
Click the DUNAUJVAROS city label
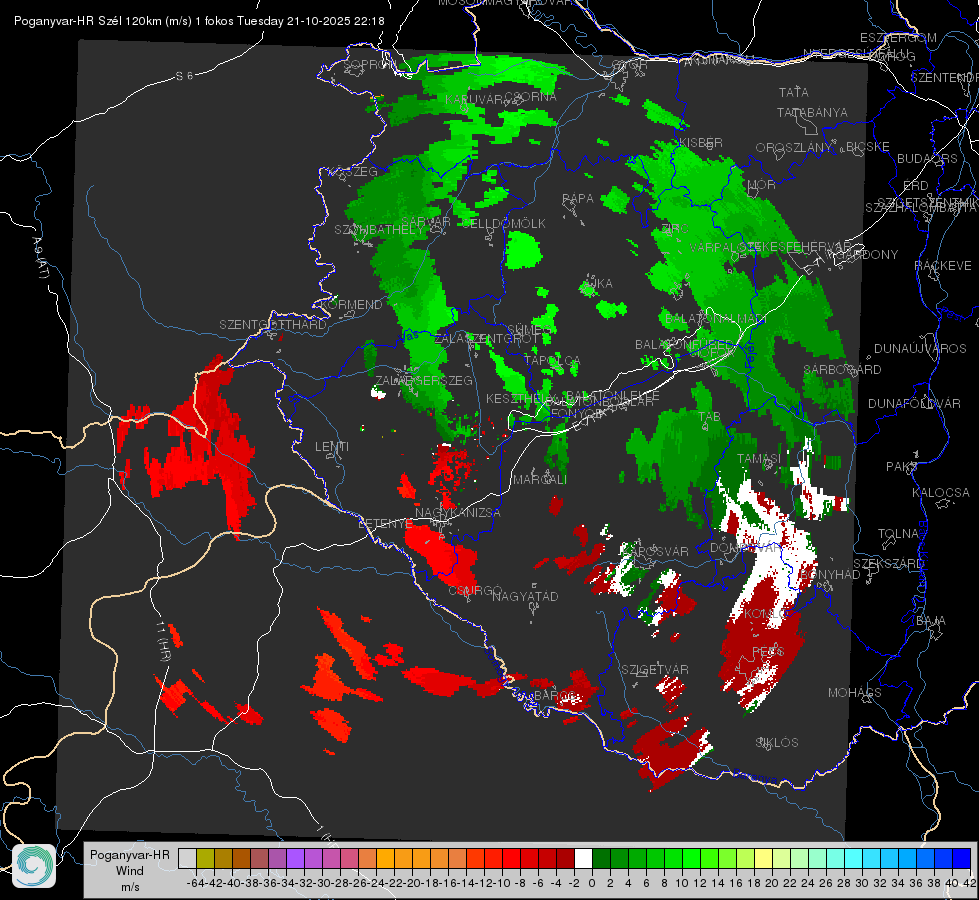point(920,349)
